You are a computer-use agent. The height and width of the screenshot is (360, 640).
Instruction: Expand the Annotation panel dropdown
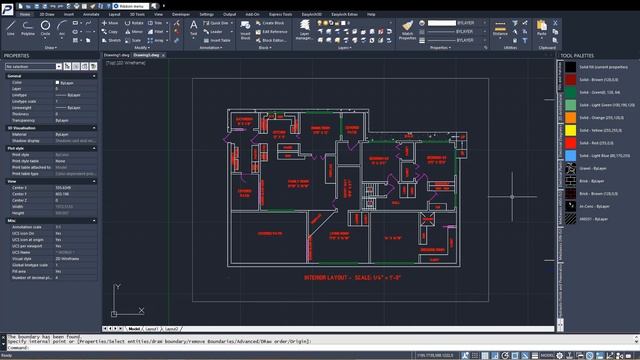tap(211, 48)
